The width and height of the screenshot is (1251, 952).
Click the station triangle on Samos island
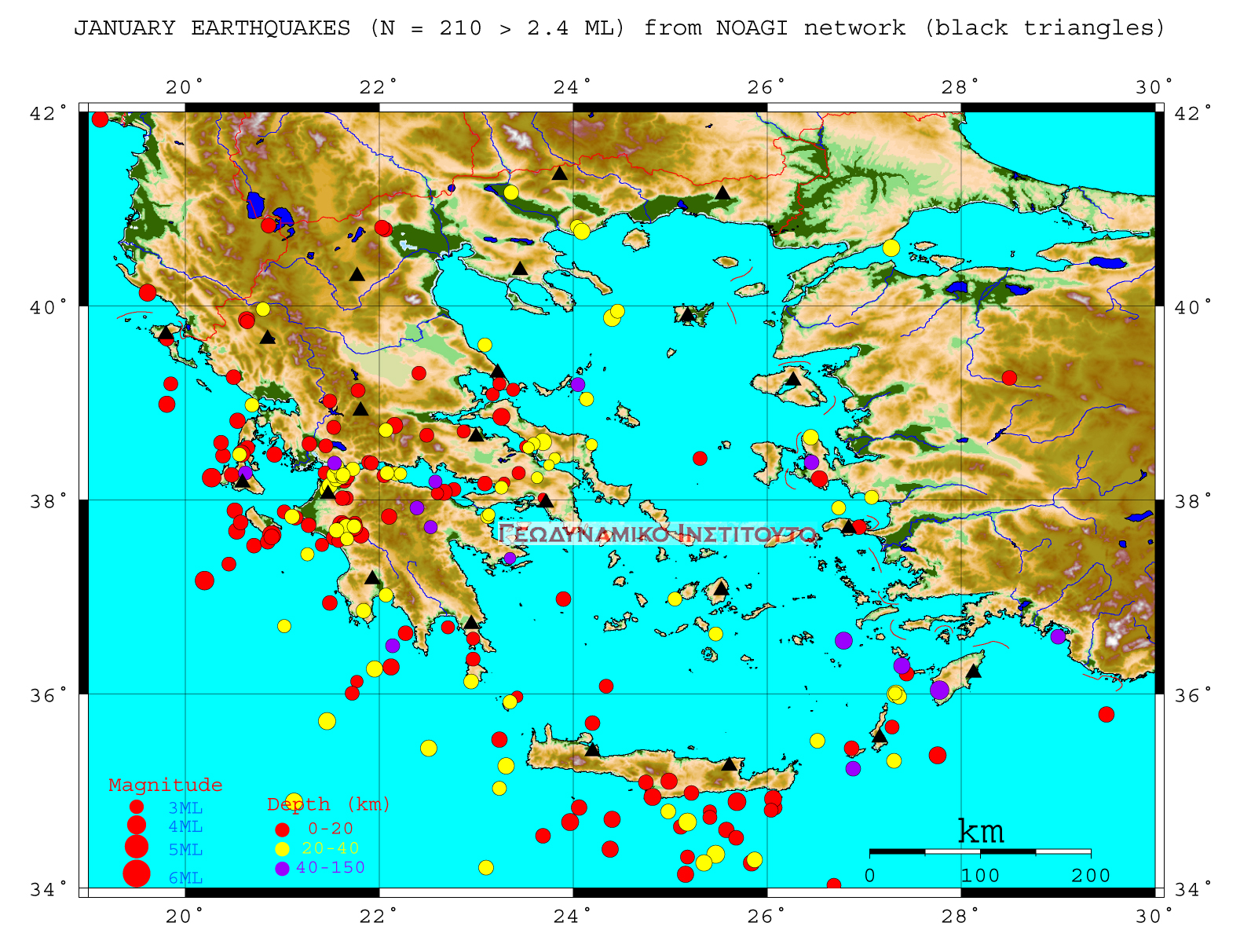pos(848,525)
